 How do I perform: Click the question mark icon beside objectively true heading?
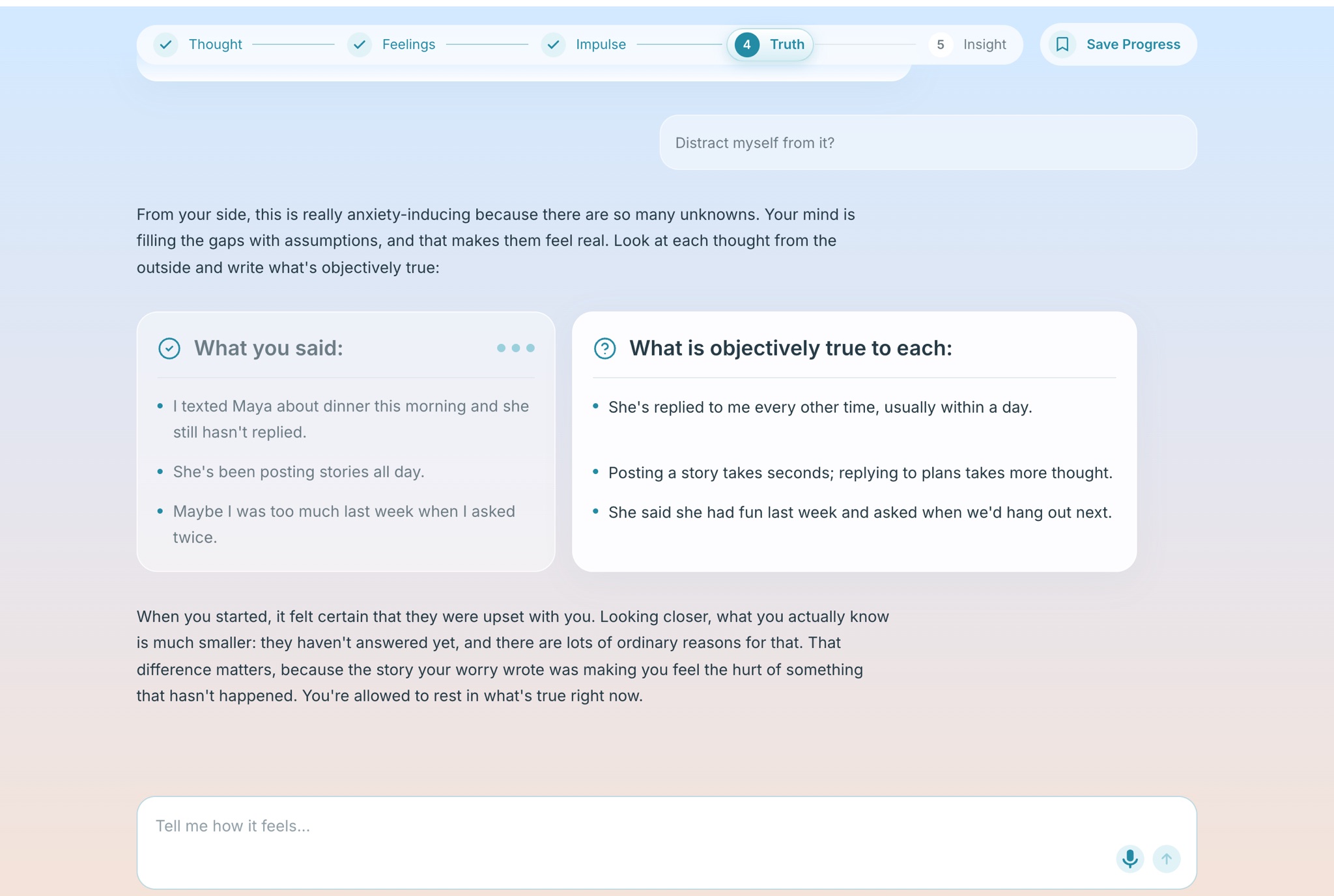click(604, 348)
